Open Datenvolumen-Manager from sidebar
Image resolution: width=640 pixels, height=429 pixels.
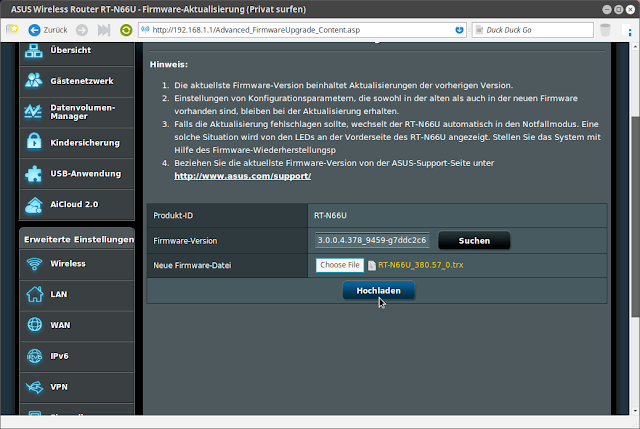click(77, 112)
